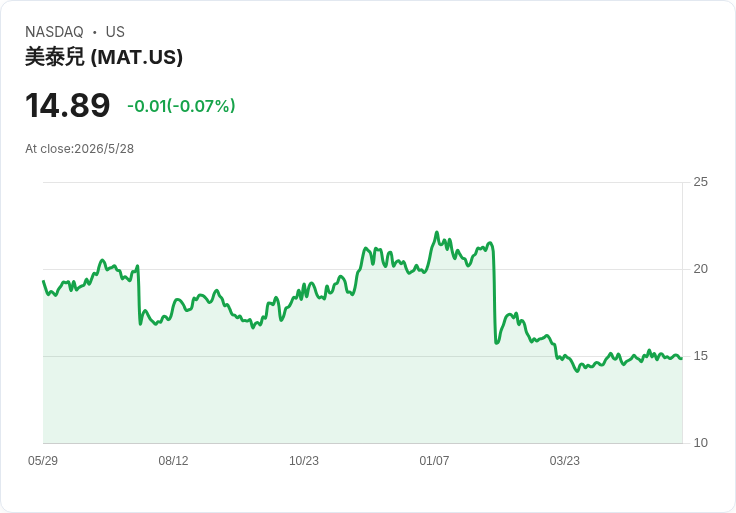Click the 25 price axis label

pyautogui.click(x=700, y=182)
